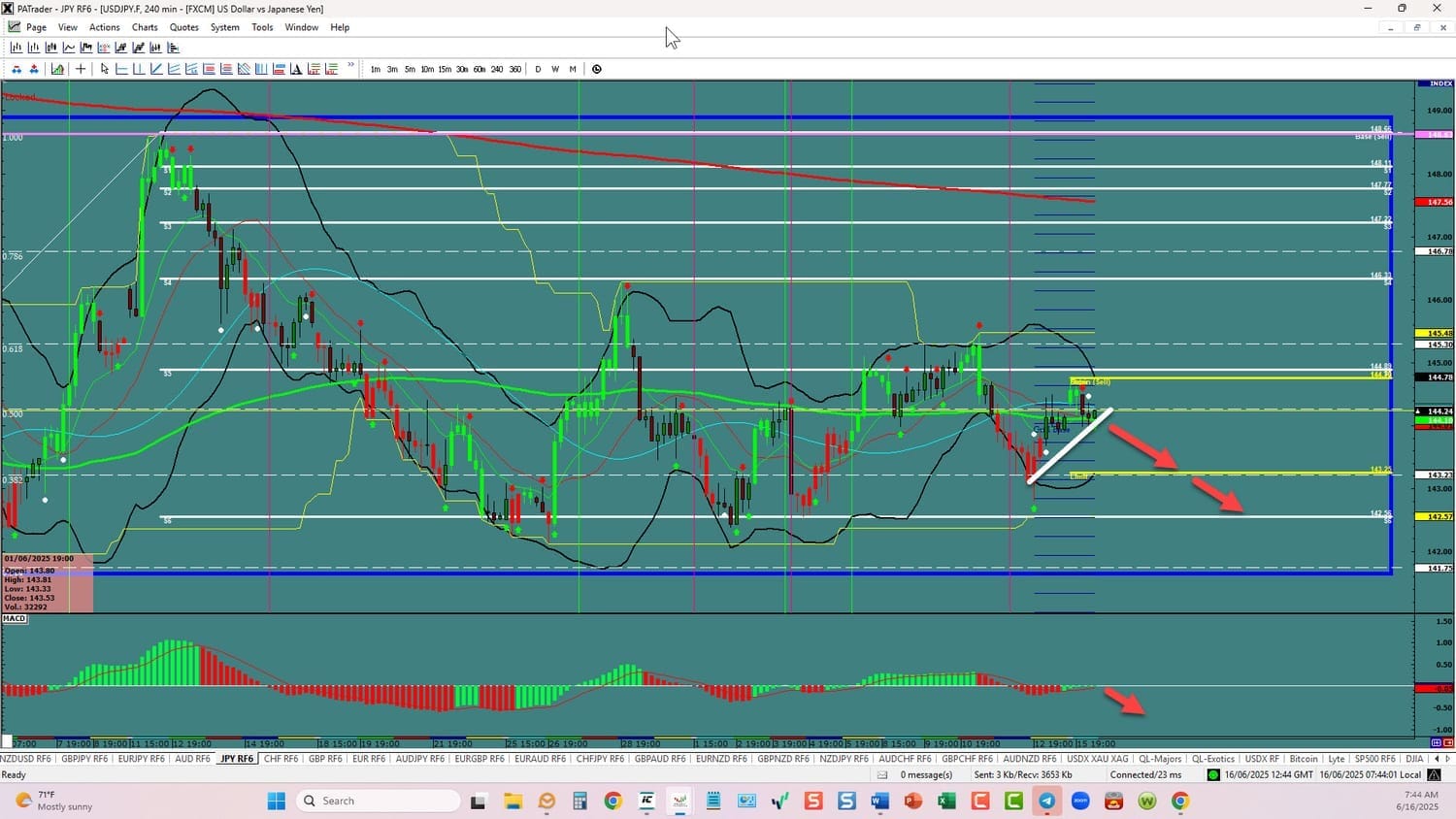This screenshot has height=819, width=1456.
Task: Click the clock icon after timeframes
Action: click(x=597, y=69)
